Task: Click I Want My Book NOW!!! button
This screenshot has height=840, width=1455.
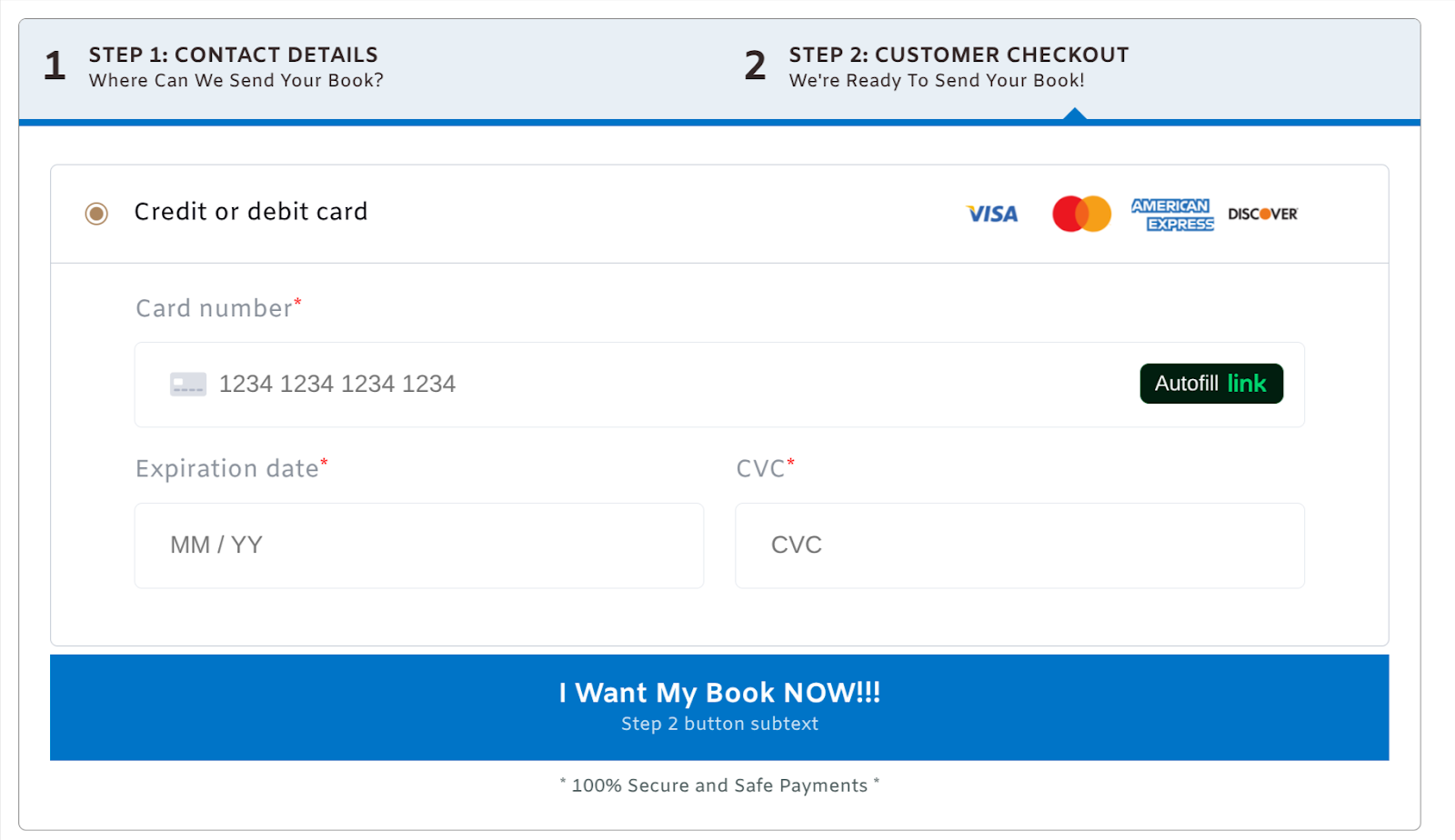Action: coord(719,707)
